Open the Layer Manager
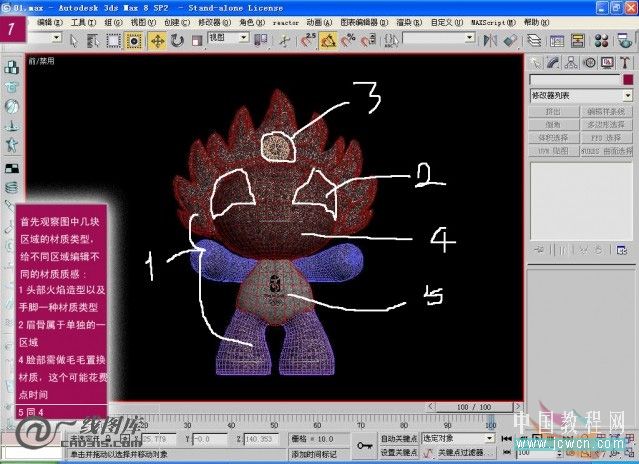Image resolution: width=639 pixels, height=464 pixels. [x=534, y=40]
